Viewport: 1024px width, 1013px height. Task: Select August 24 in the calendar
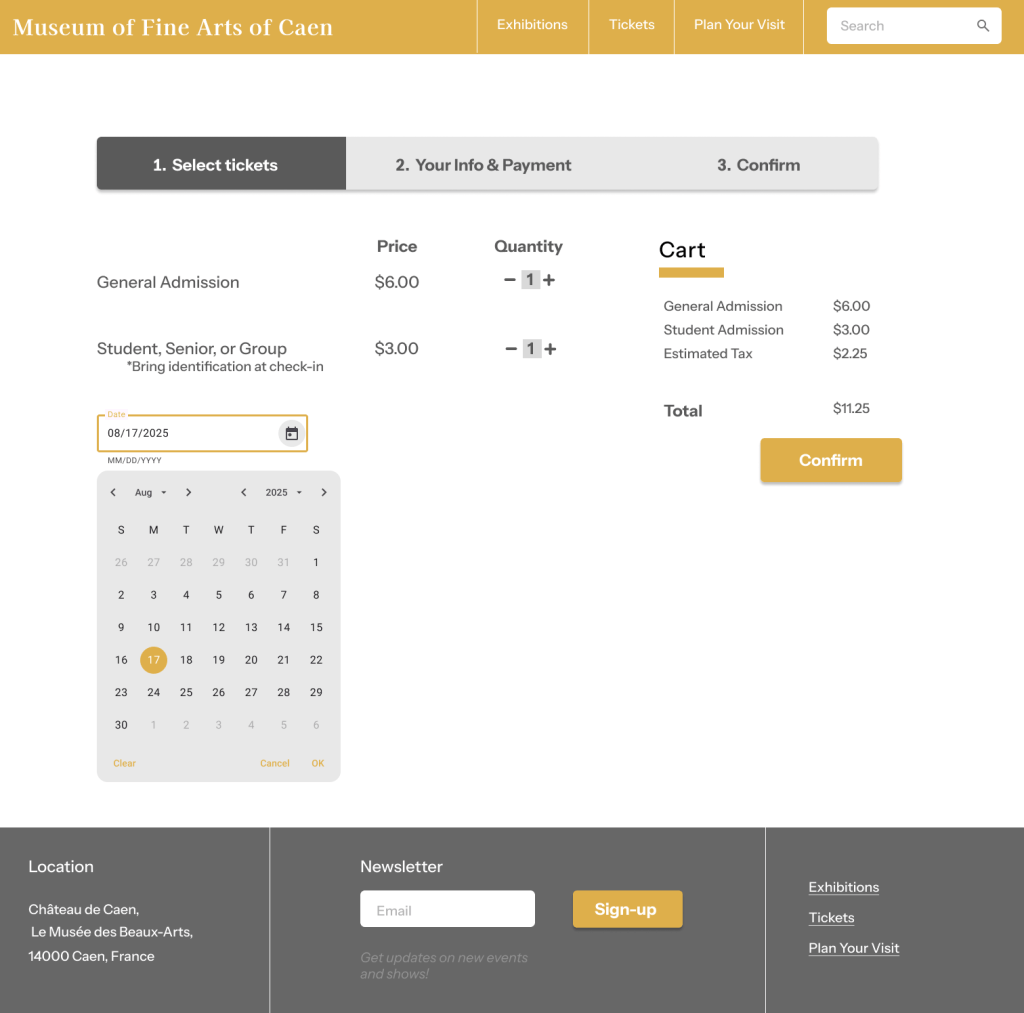click(x=154, y=692)
